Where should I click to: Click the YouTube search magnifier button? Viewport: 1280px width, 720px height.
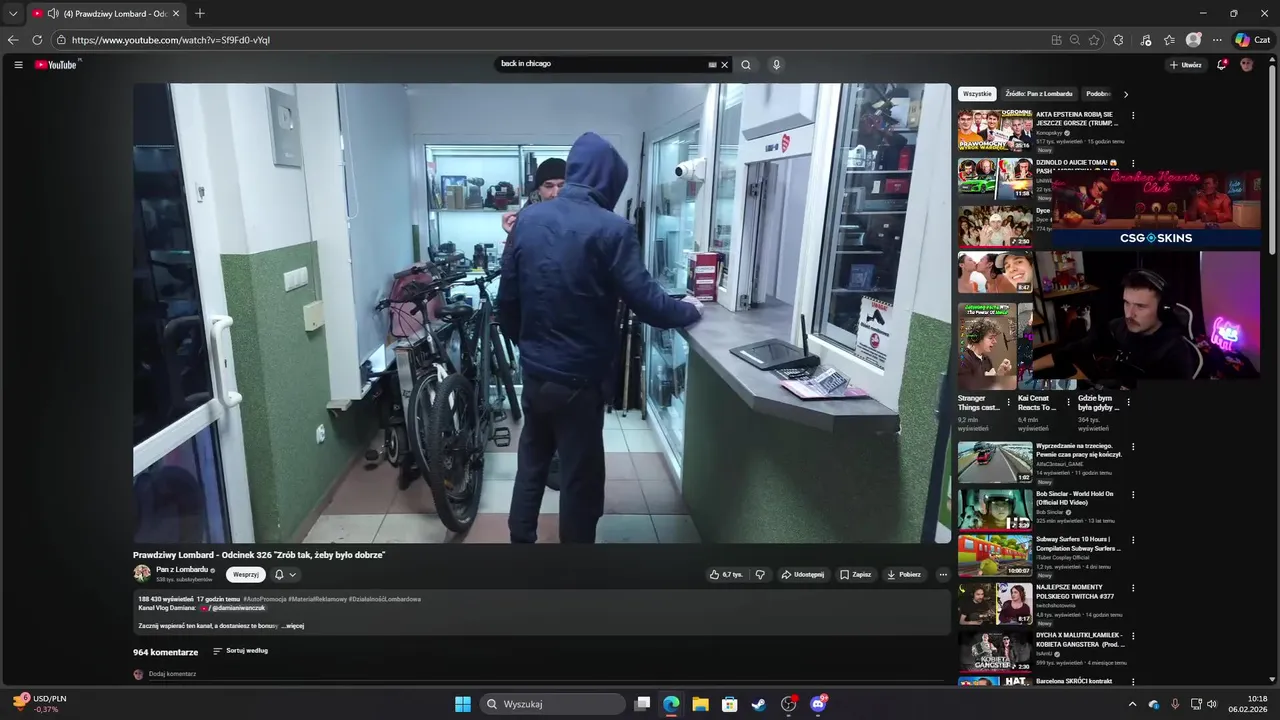point(746,65)
